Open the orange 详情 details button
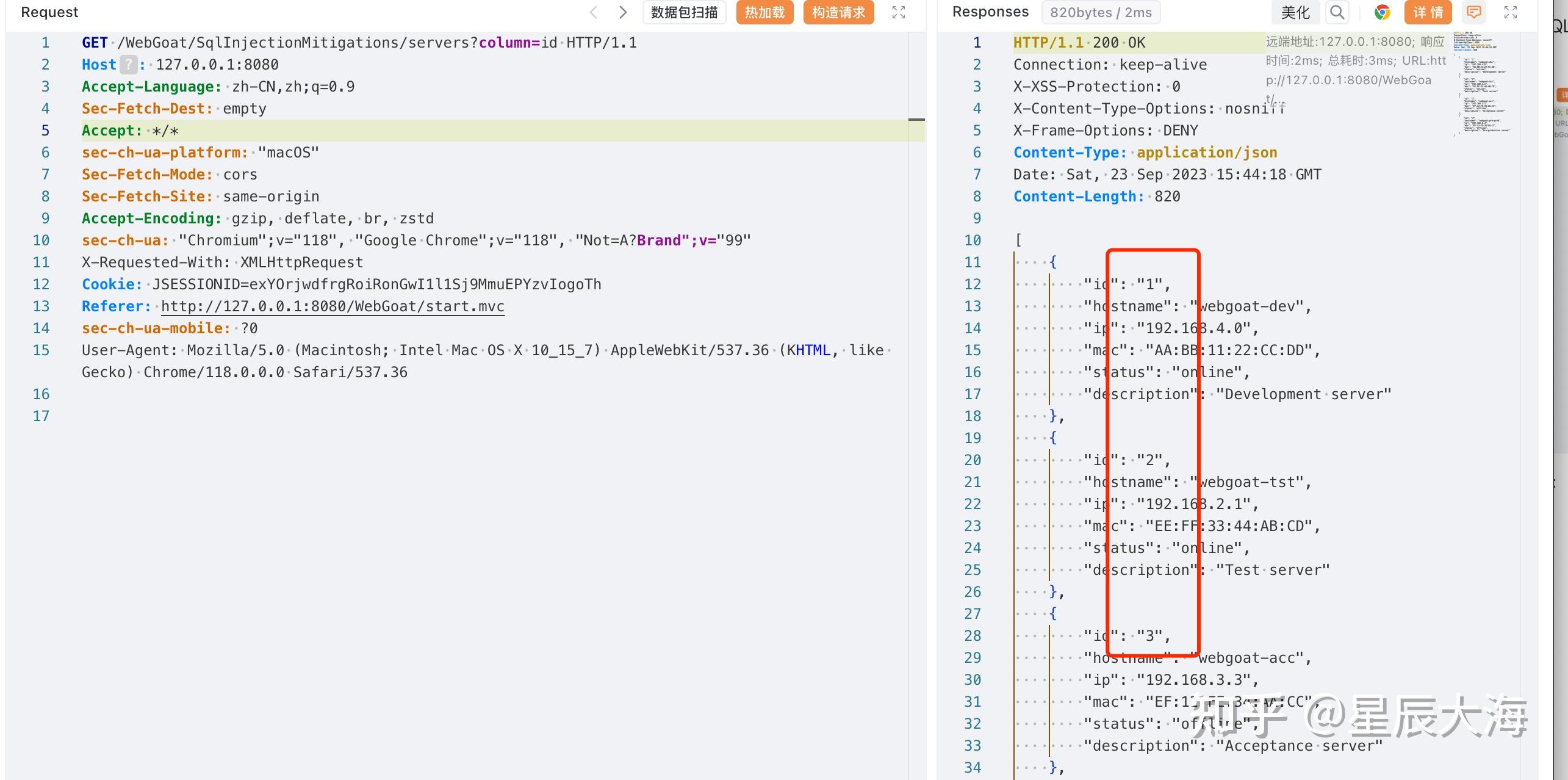This screenshot has width=1568, height=780. 1427,12
